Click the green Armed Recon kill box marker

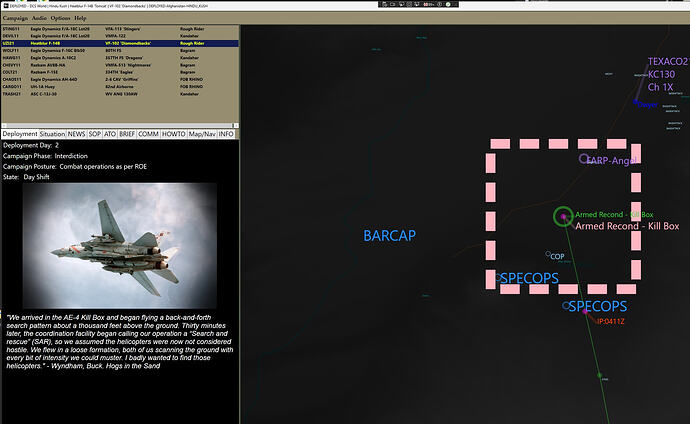coord(563,216)
